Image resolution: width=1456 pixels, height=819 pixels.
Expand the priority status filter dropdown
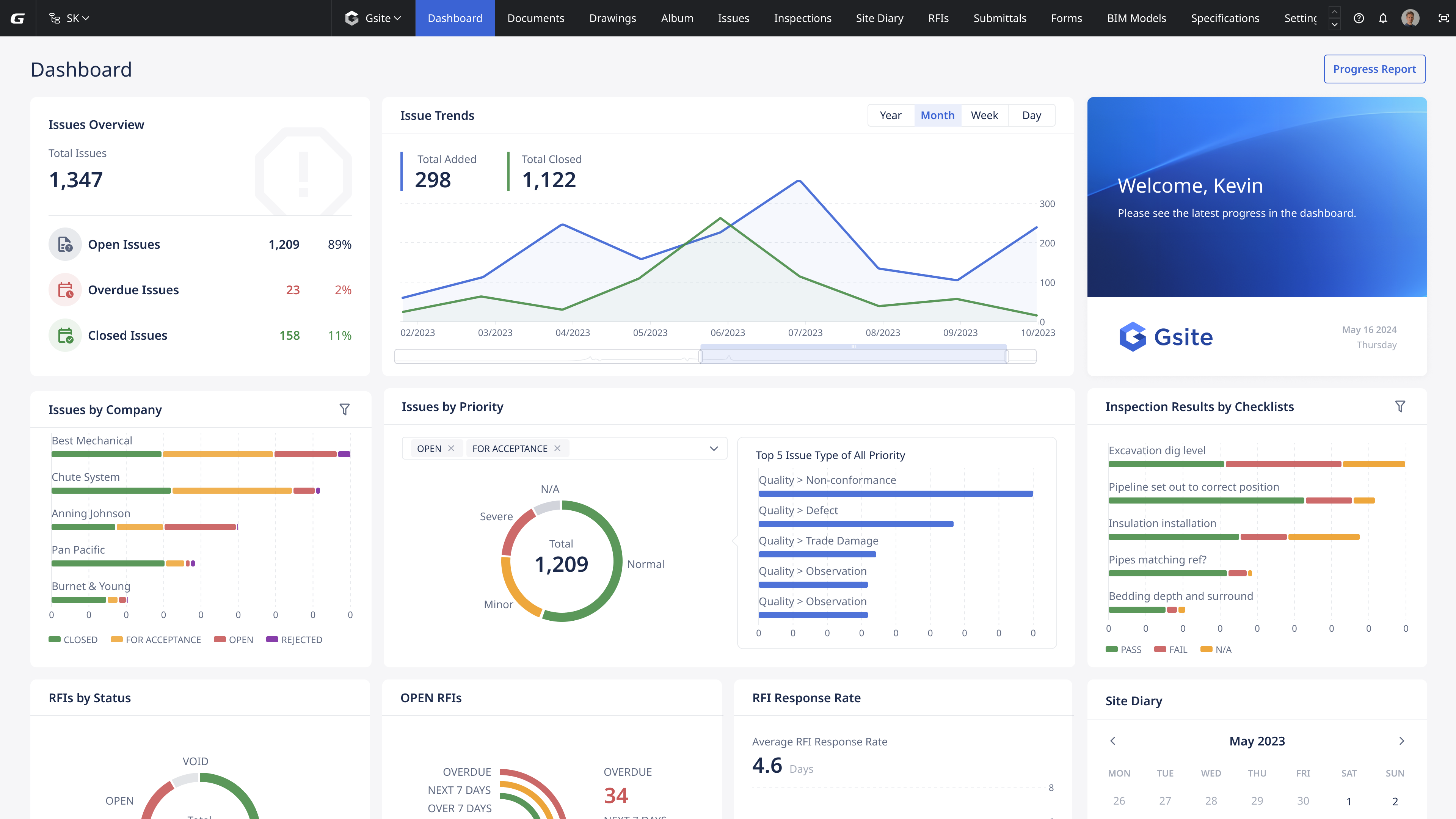714,448
